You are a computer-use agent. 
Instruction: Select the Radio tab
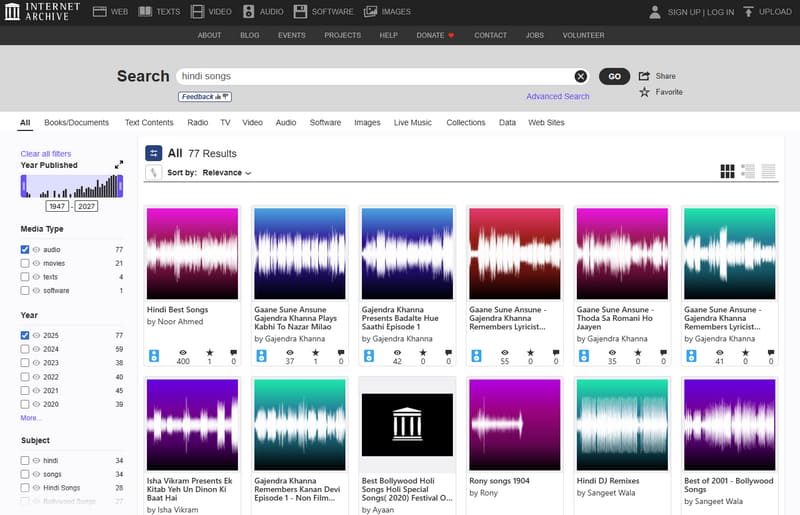click(197, 122)
